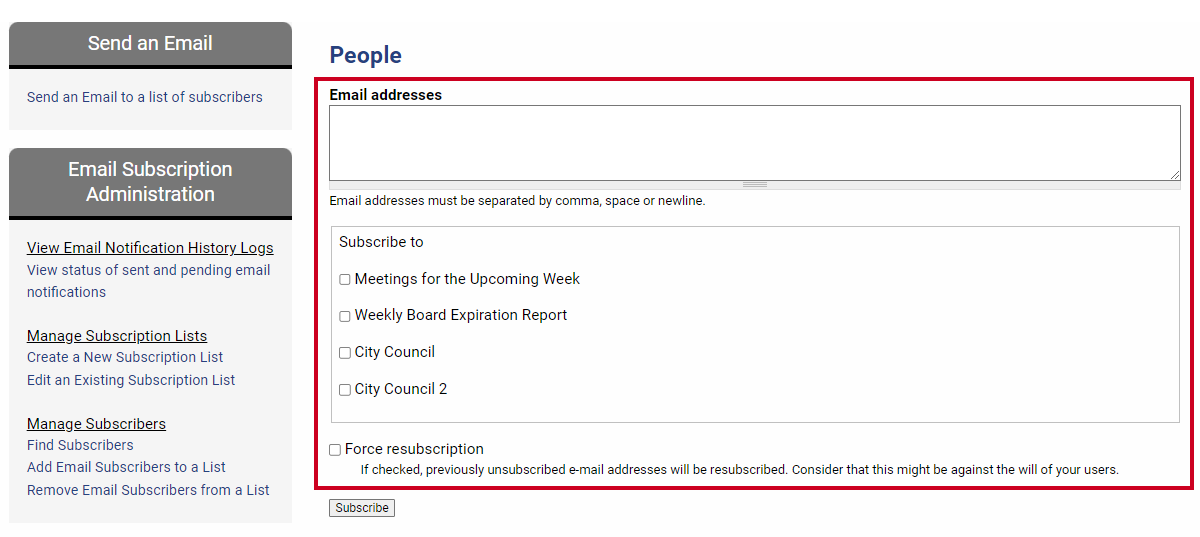Enable Force resubscription checkbox
This screenshot has width=1200, height=537.
tap(335, 450)
